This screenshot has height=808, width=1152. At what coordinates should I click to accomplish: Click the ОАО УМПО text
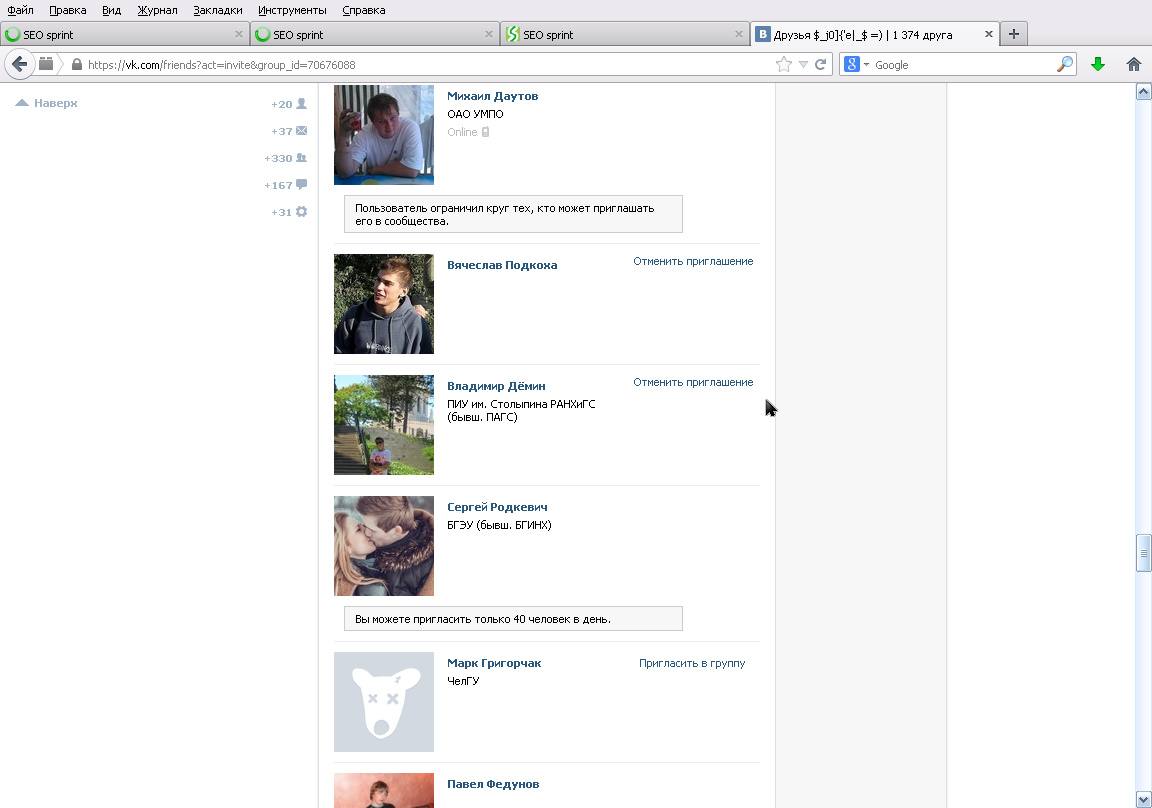475,114
